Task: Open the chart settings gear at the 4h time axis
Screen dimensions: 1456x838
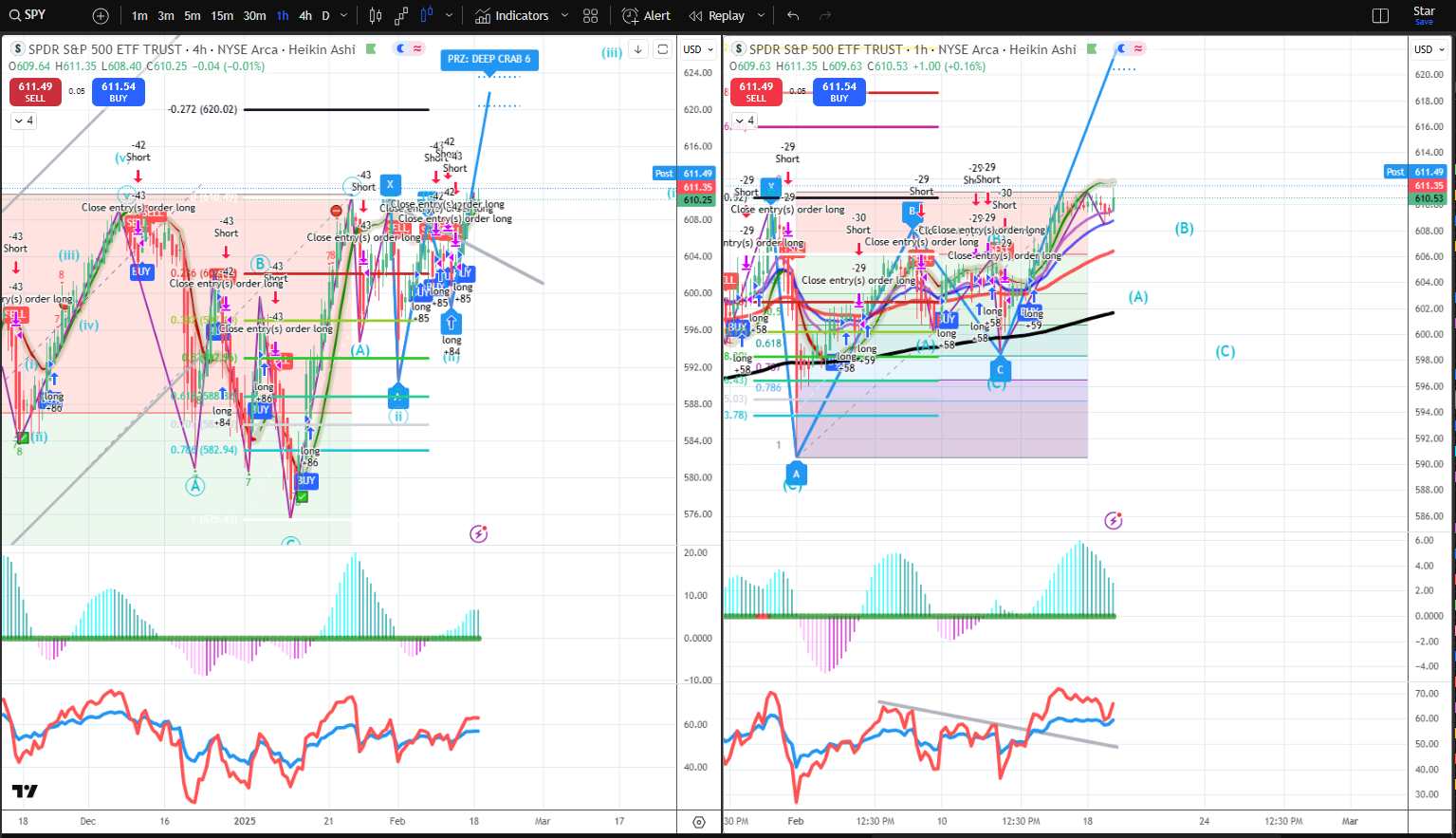Action: coord(699,822)
